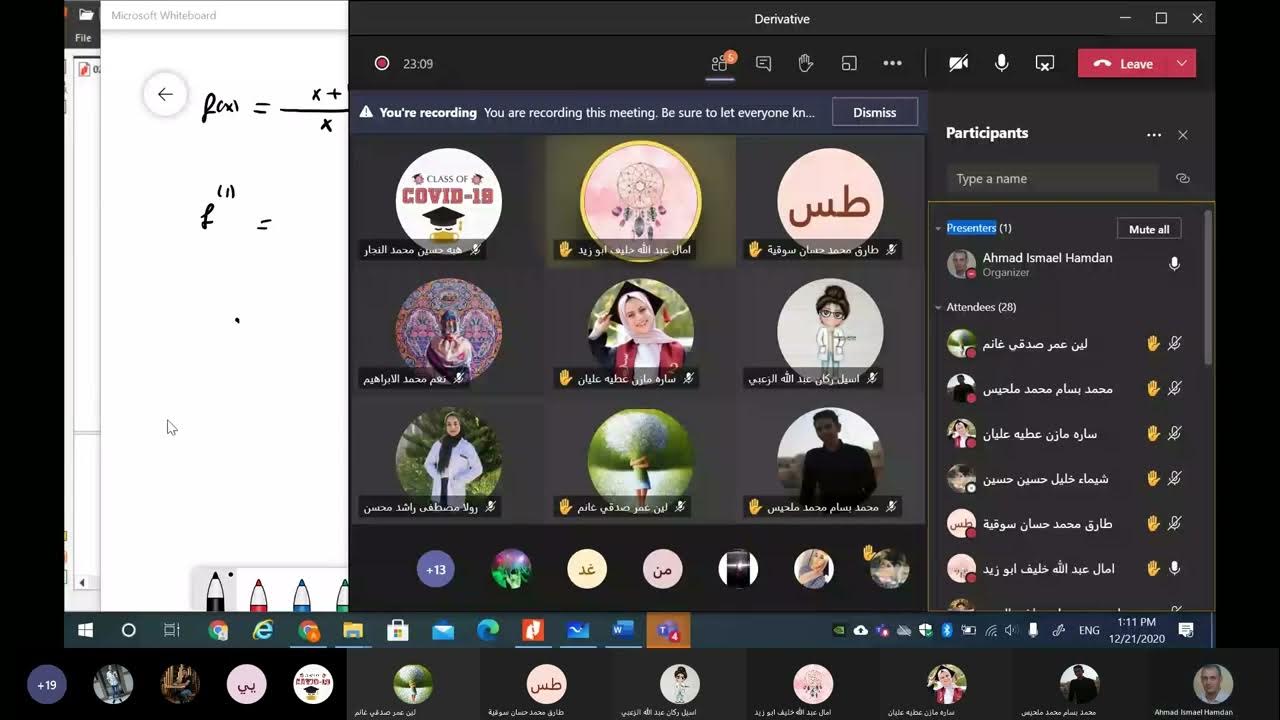Open Cortana circle on taskbar
Viewport: 1280px width, 720px height.
click(x=128, y=630)
